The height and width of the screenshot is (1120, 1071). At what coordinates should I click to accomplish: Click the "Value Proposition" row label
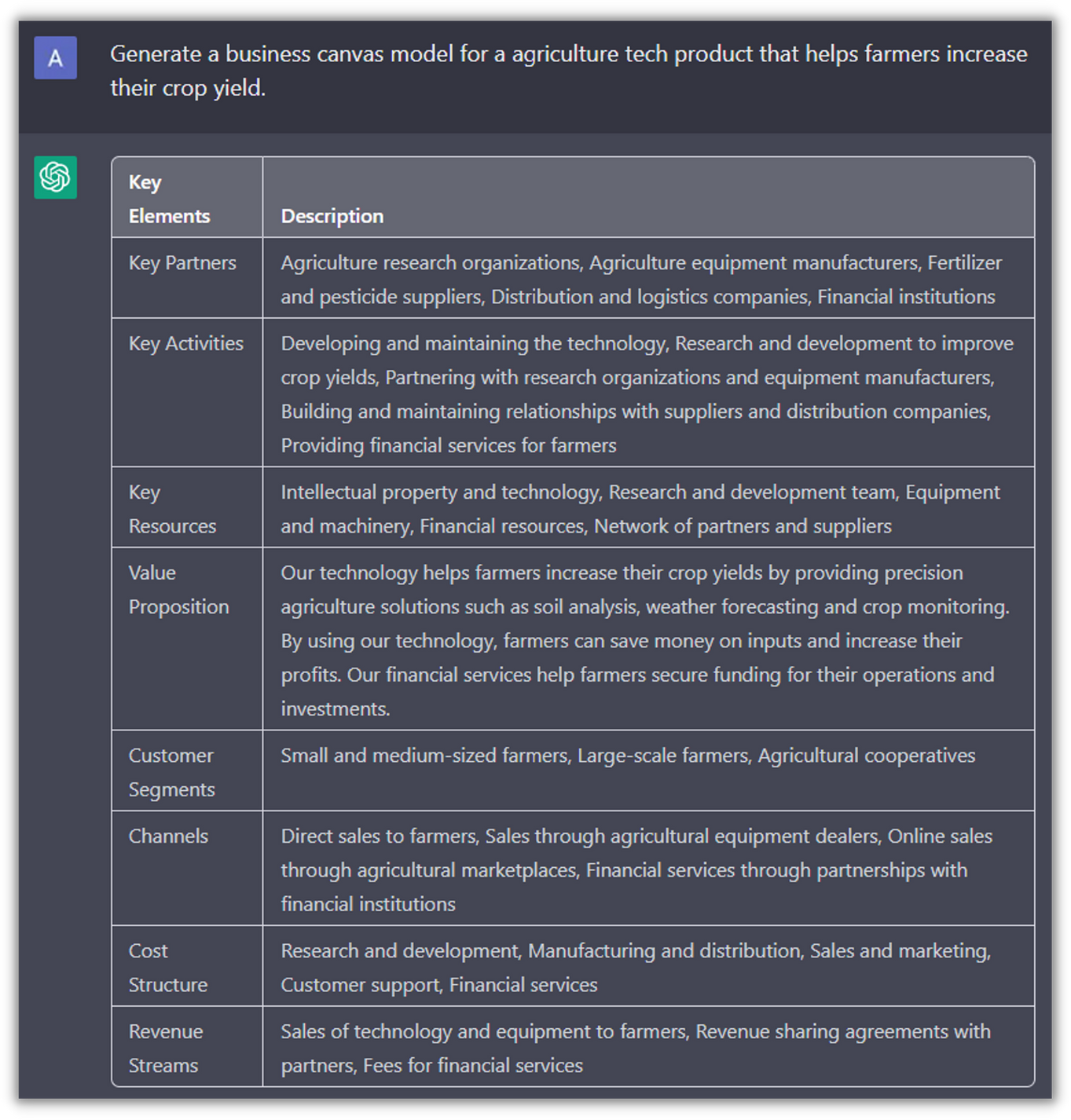[178, 590]
